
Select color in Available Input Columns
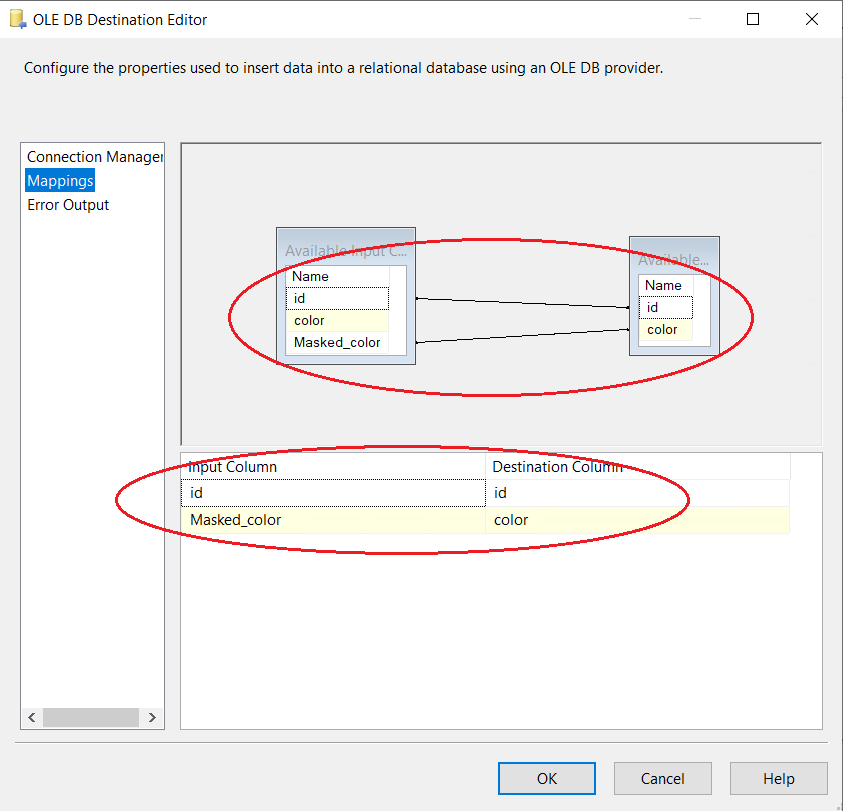337,321
